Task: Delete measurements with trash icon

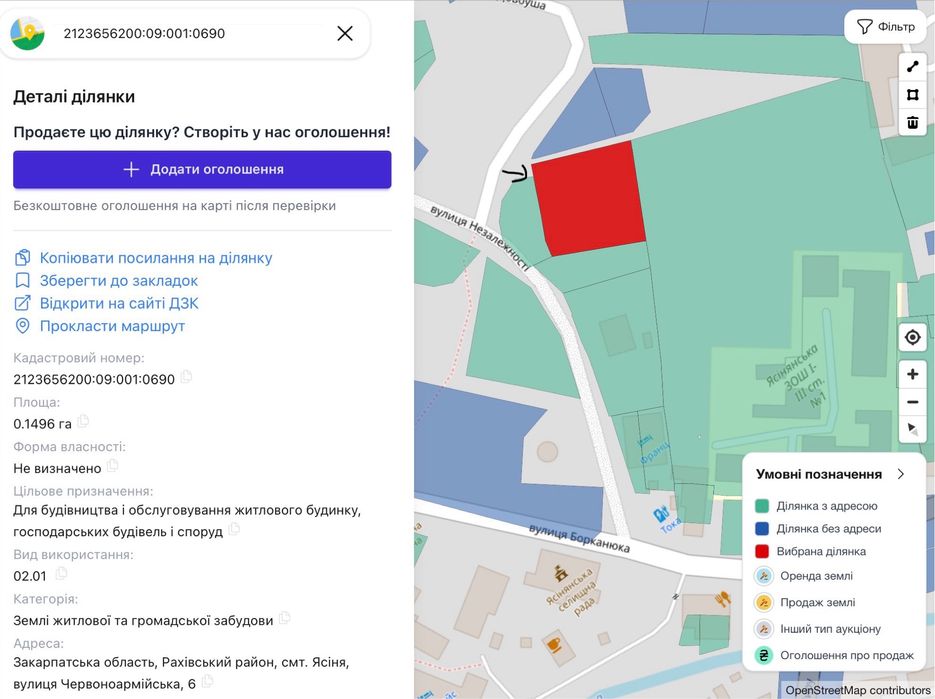Action: 912,123
